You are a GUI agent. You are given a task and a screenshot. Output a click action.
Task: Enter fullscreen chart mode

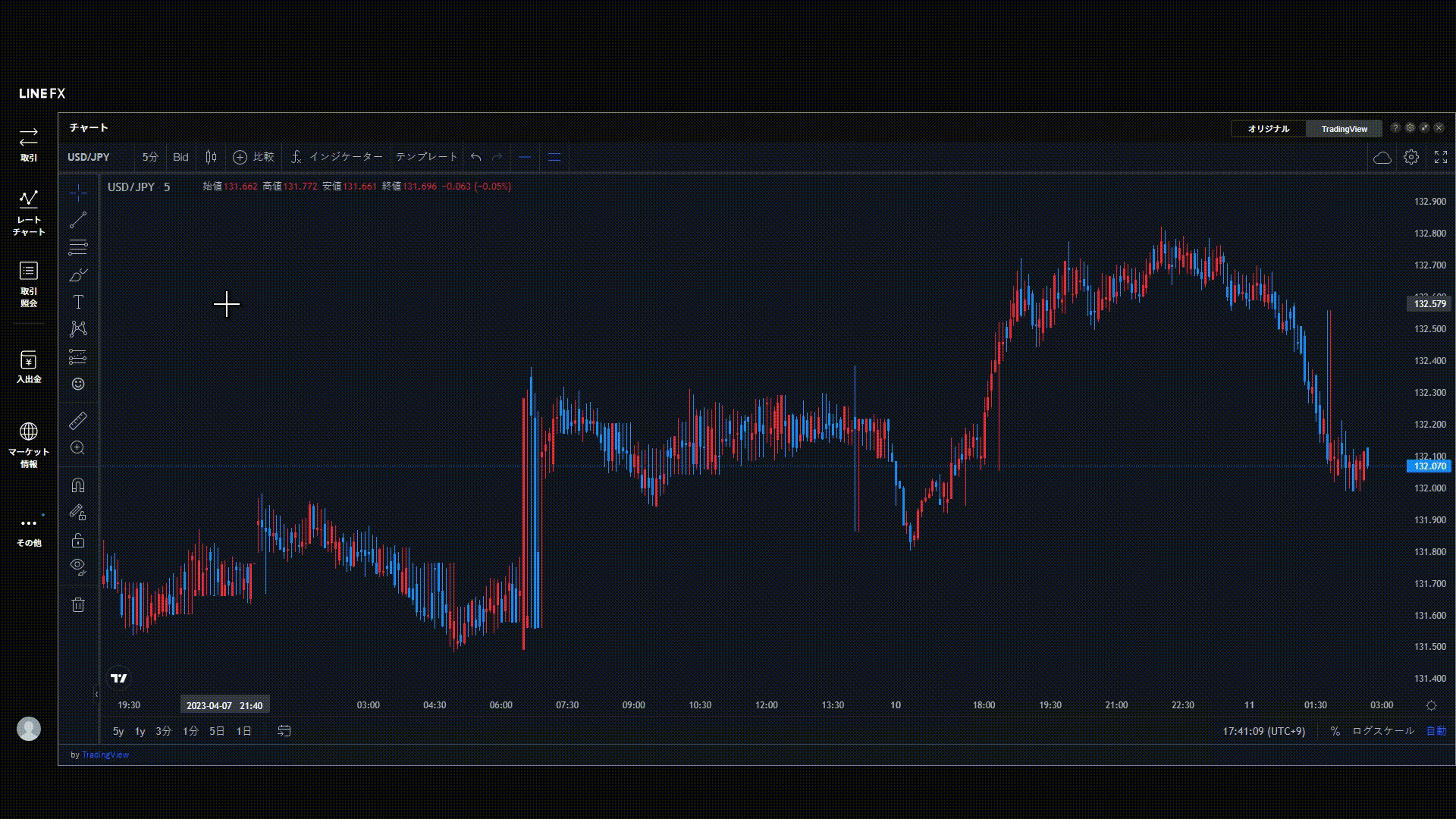(1440, 157)
